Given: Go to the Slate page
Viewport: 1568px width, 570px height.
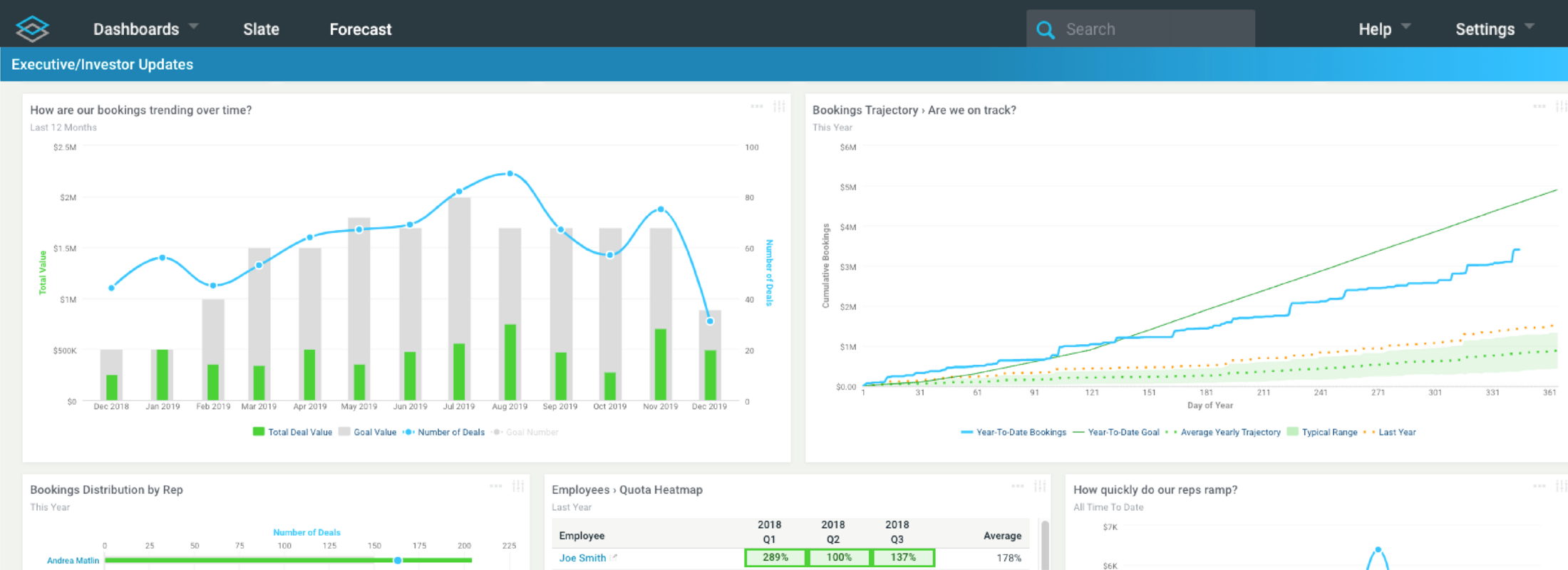Looking at the screenshot, I should (x=261, y=29).
